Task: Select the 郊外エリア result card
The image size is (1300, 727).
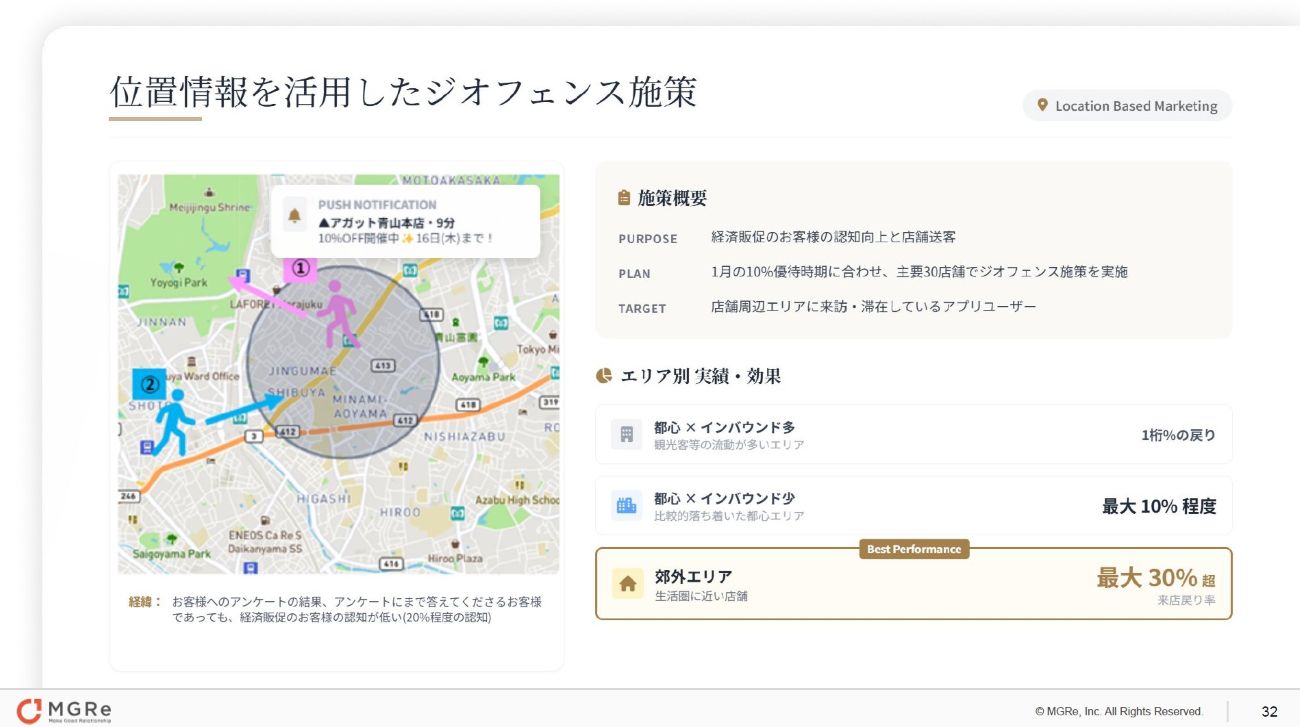Action: click(x=913, y=584)
